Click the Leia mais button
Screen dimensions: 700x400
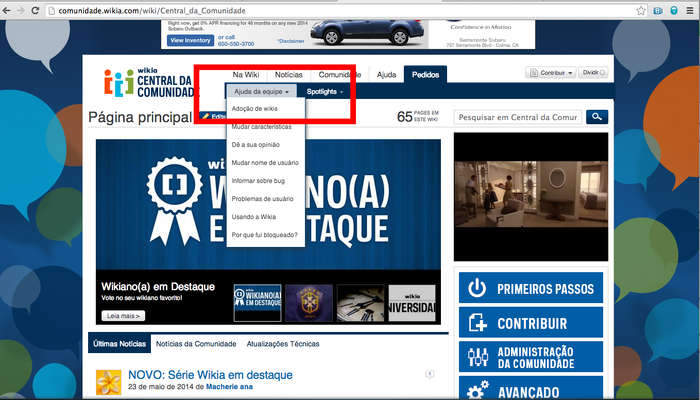[123, 316]
